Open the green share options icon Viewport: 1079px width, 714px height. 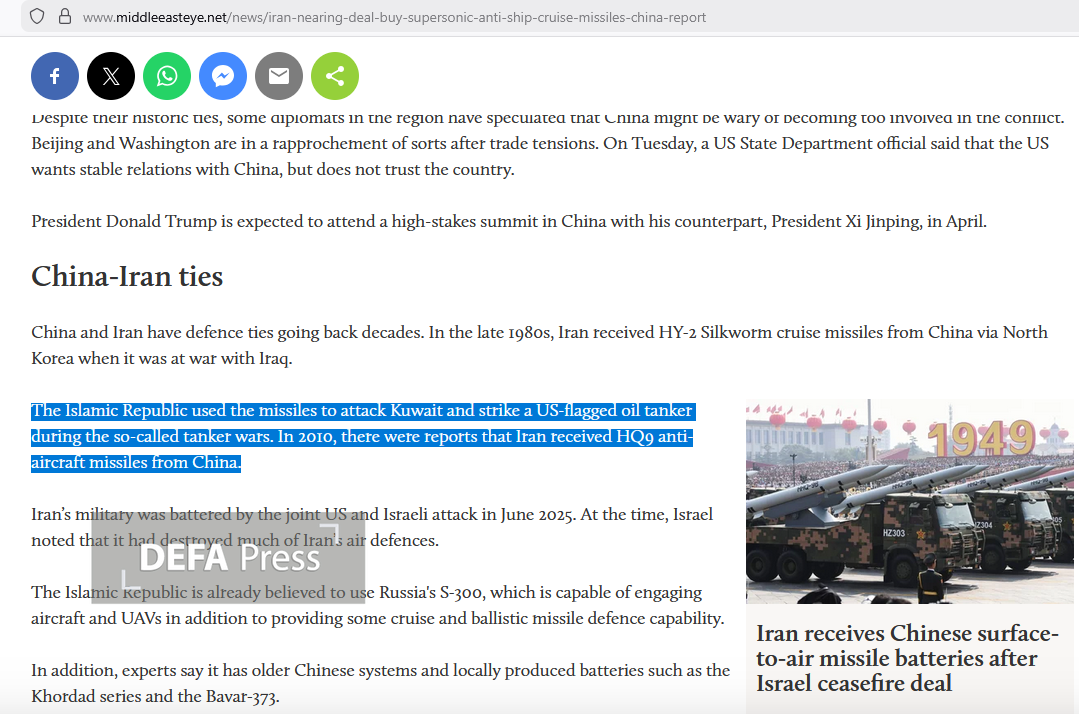click(x=335, y=76)
